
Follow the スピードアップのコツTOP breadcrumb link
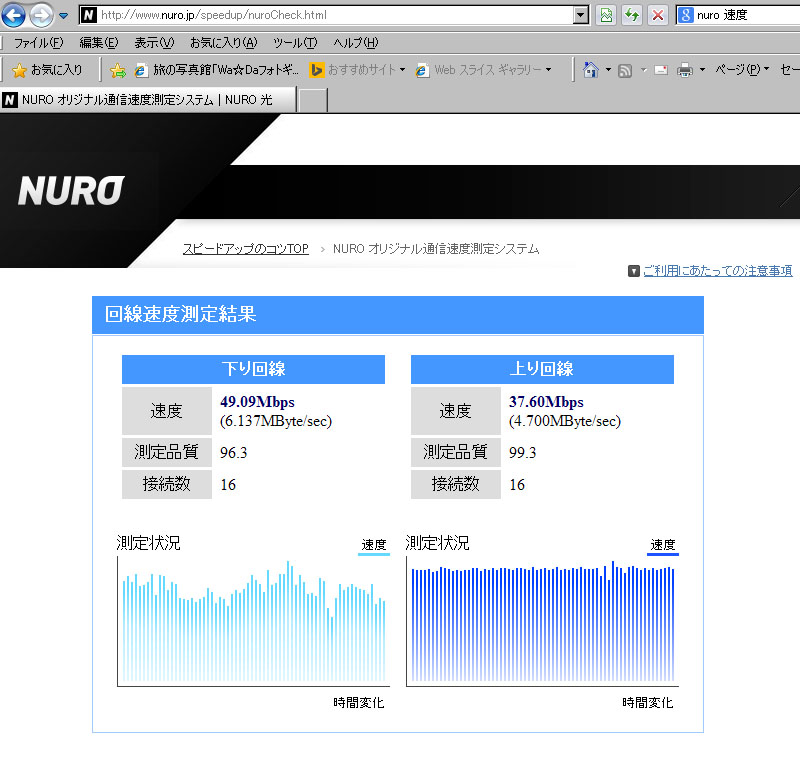(245, 249)
